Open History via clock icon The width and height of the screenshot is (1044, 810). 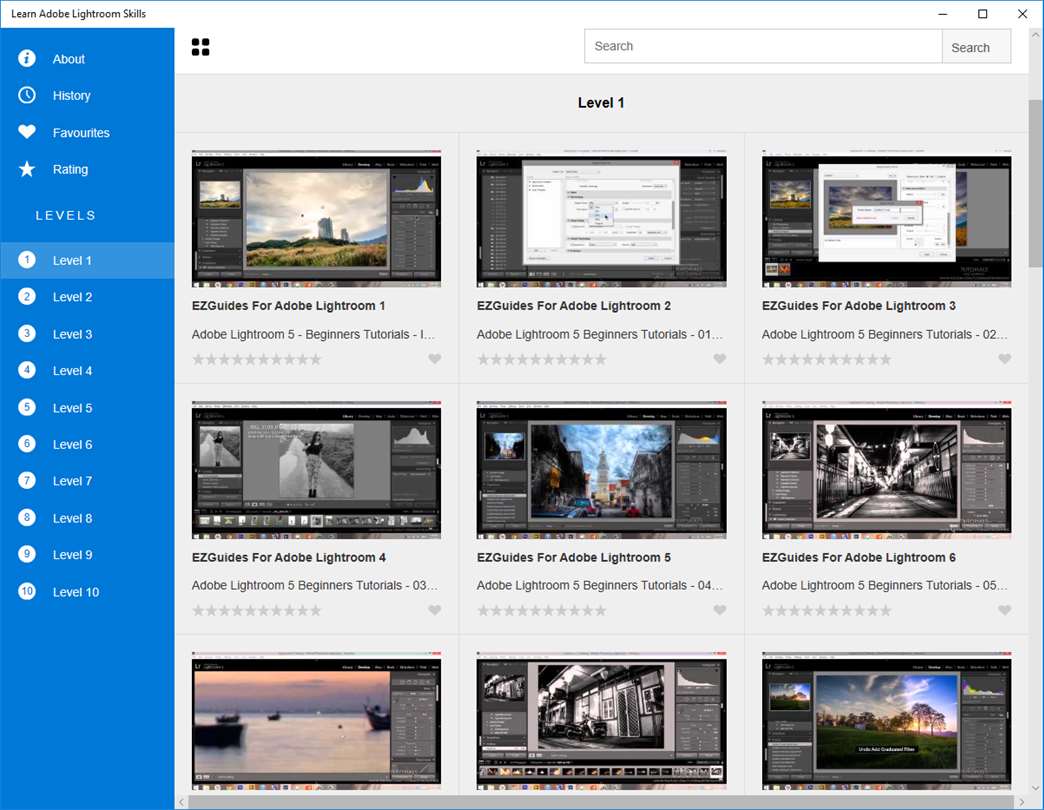click(27, 95)
